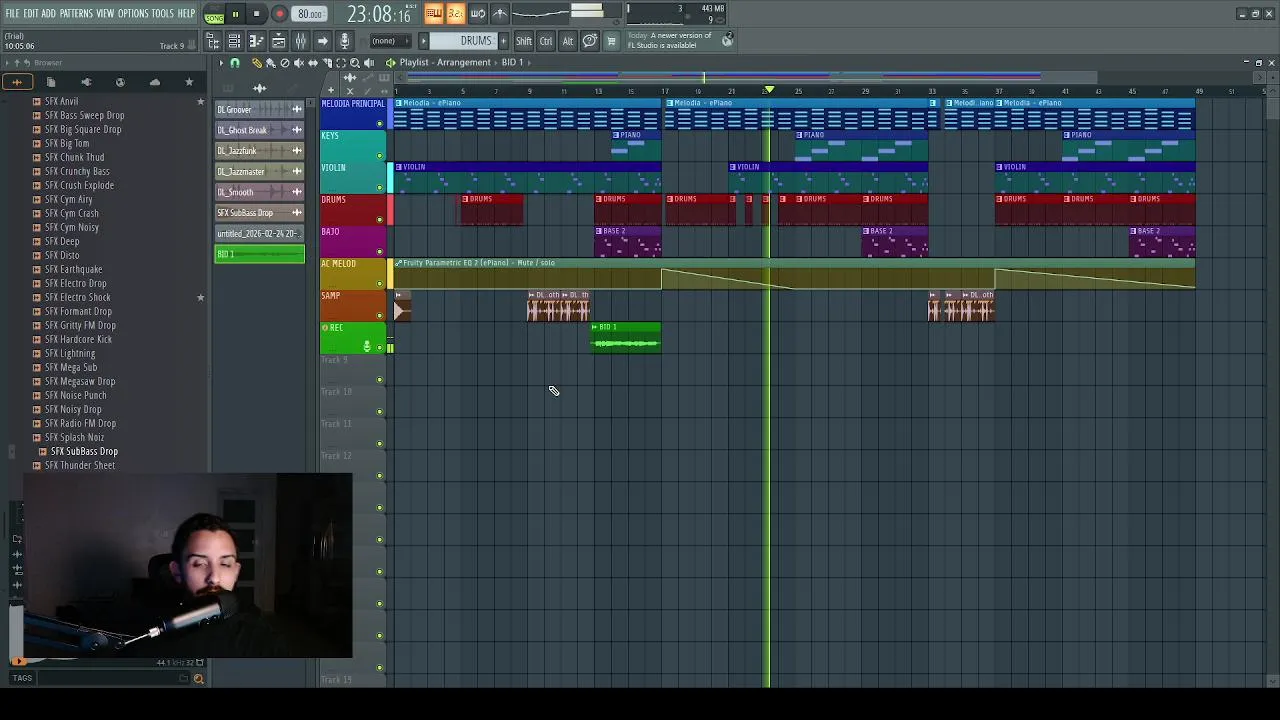Open the channel rack icon
The height and width of the screenshot is (720, 1280).
(x=234, y=41)
